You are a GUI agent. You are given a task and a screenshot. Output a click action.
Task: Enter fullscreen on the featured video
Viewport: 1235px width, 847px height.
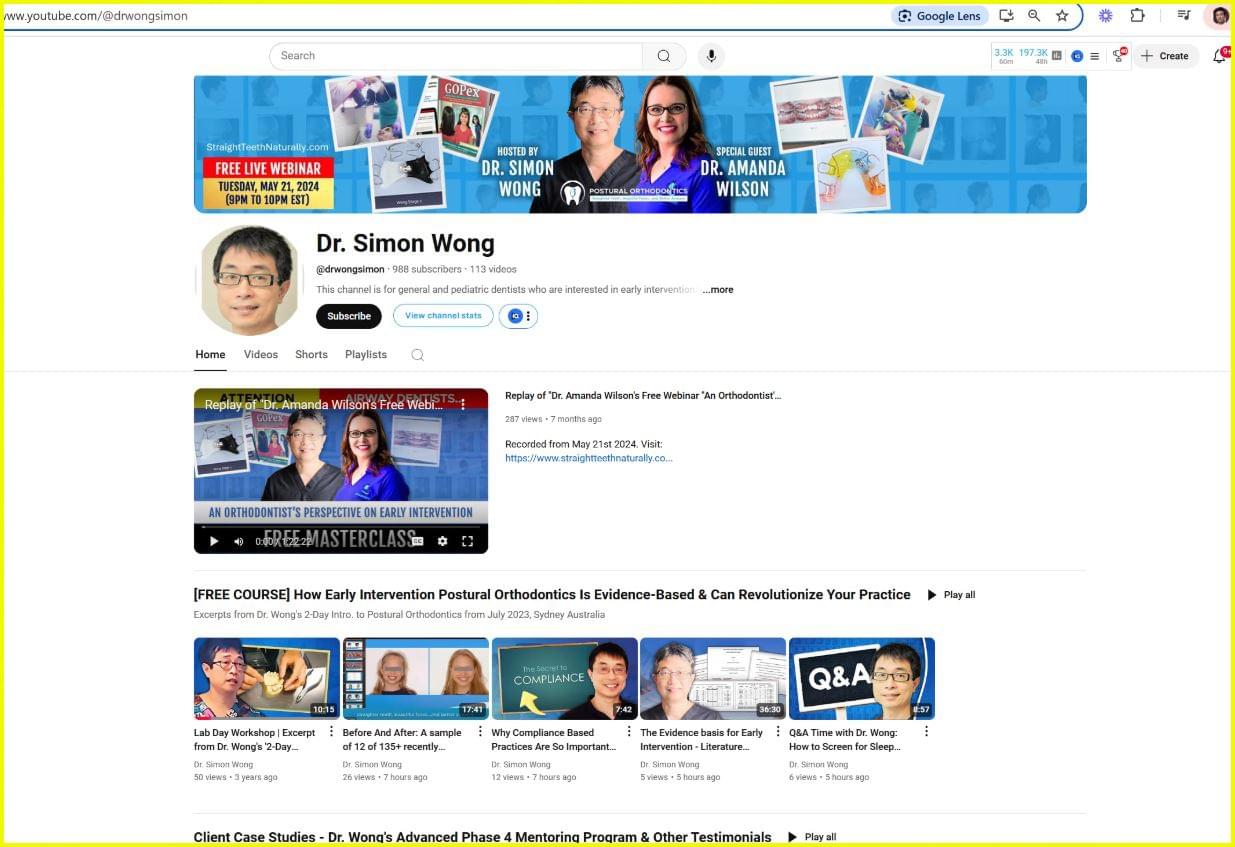[467, 541]
